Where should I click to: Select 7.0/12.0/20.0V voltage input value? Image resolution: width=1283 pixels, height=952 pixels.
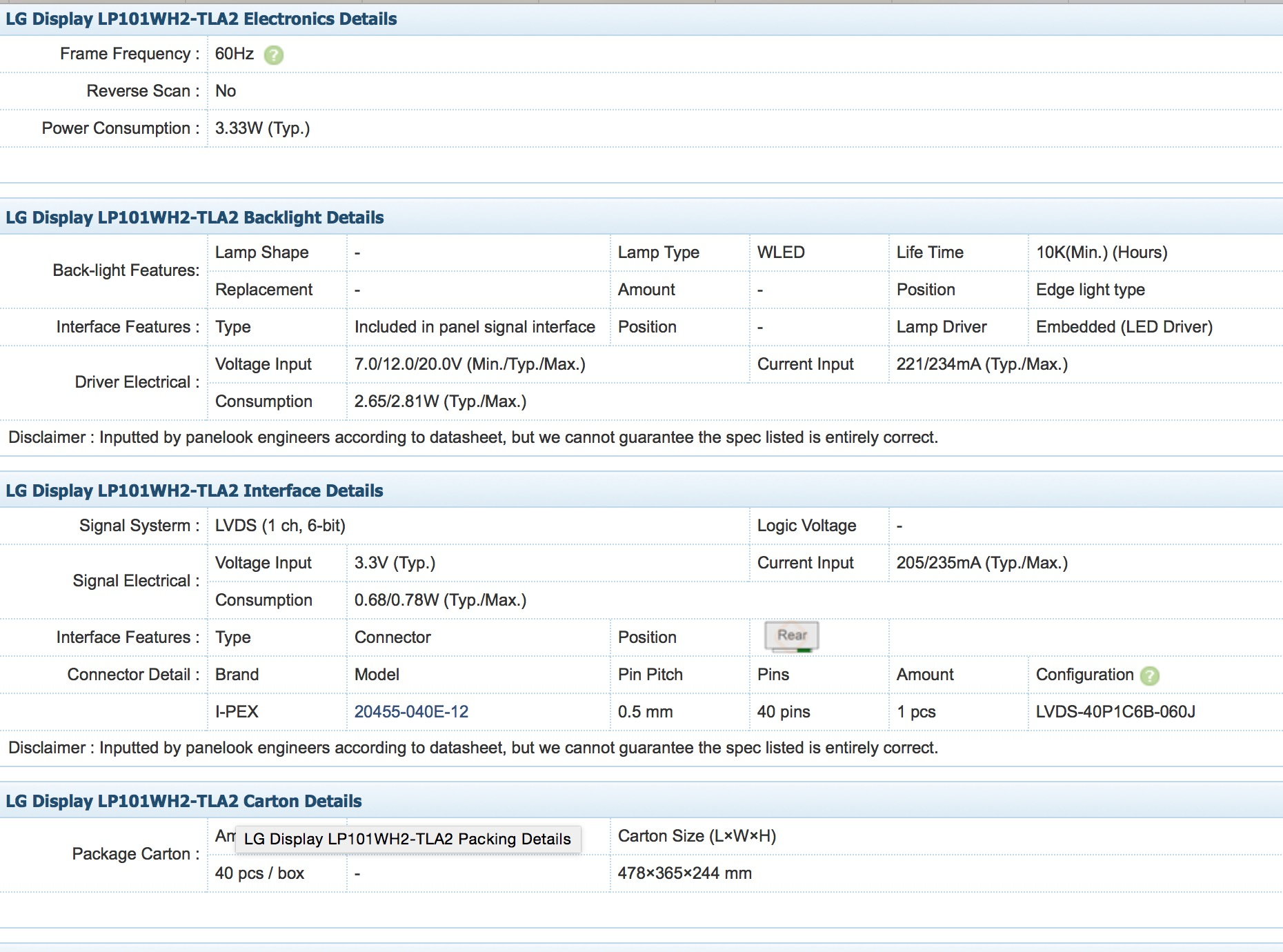470,364
